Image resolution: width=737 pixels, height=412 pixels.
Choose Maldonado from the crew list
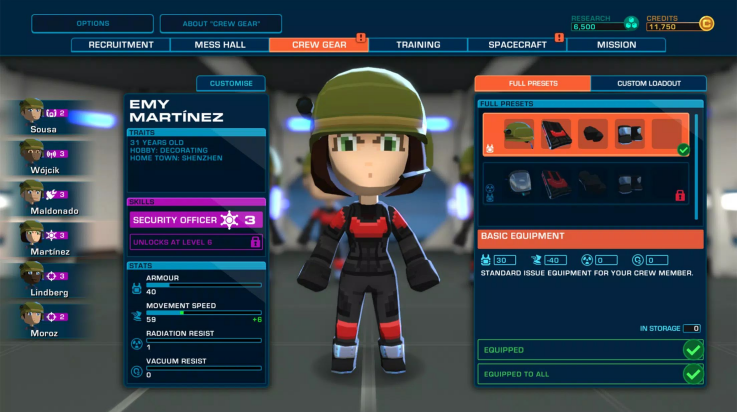[x=32, y=193]
